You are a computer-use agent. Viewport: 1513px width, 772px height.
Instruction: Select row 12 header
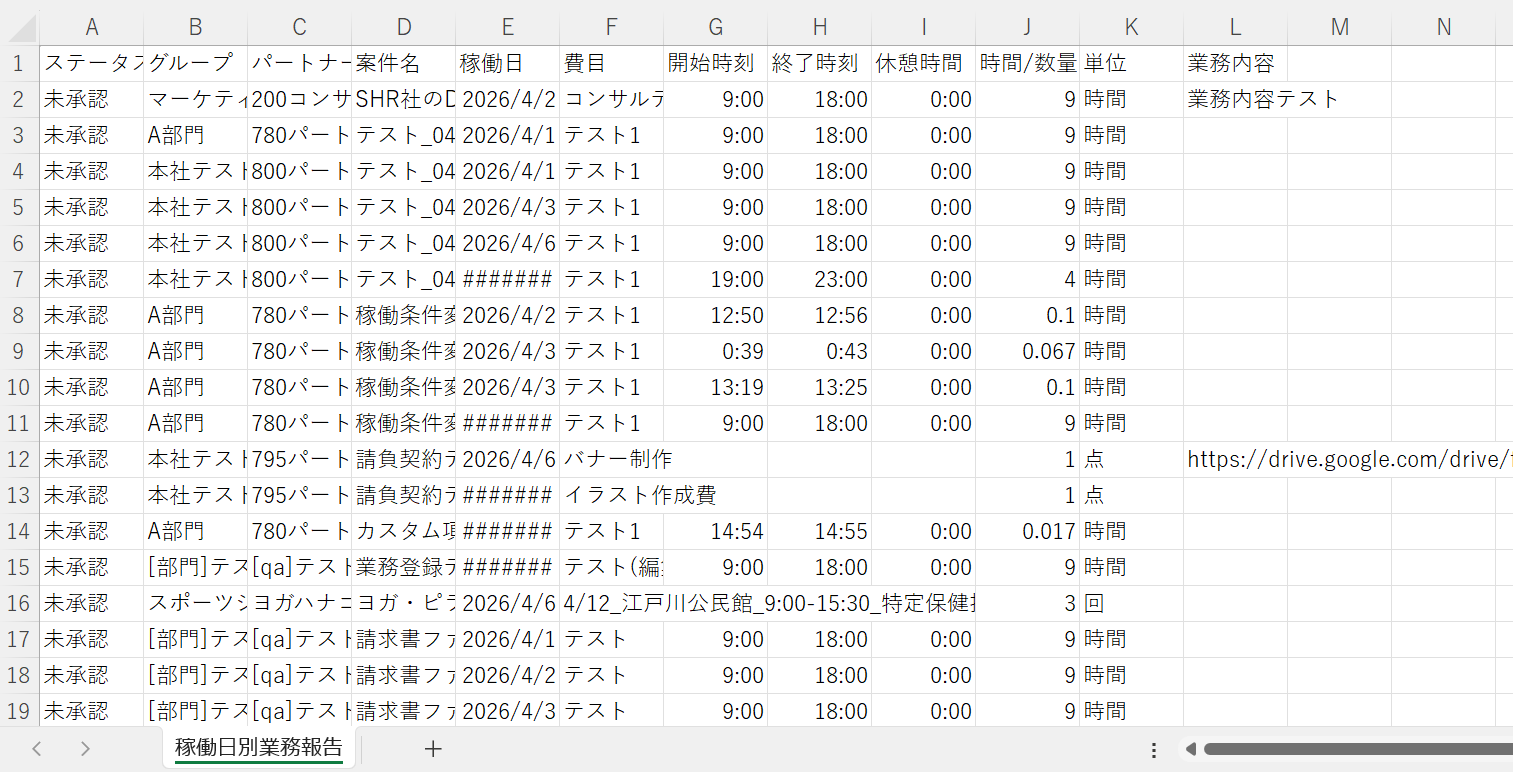pyautogui.click(x=20, y=460)
